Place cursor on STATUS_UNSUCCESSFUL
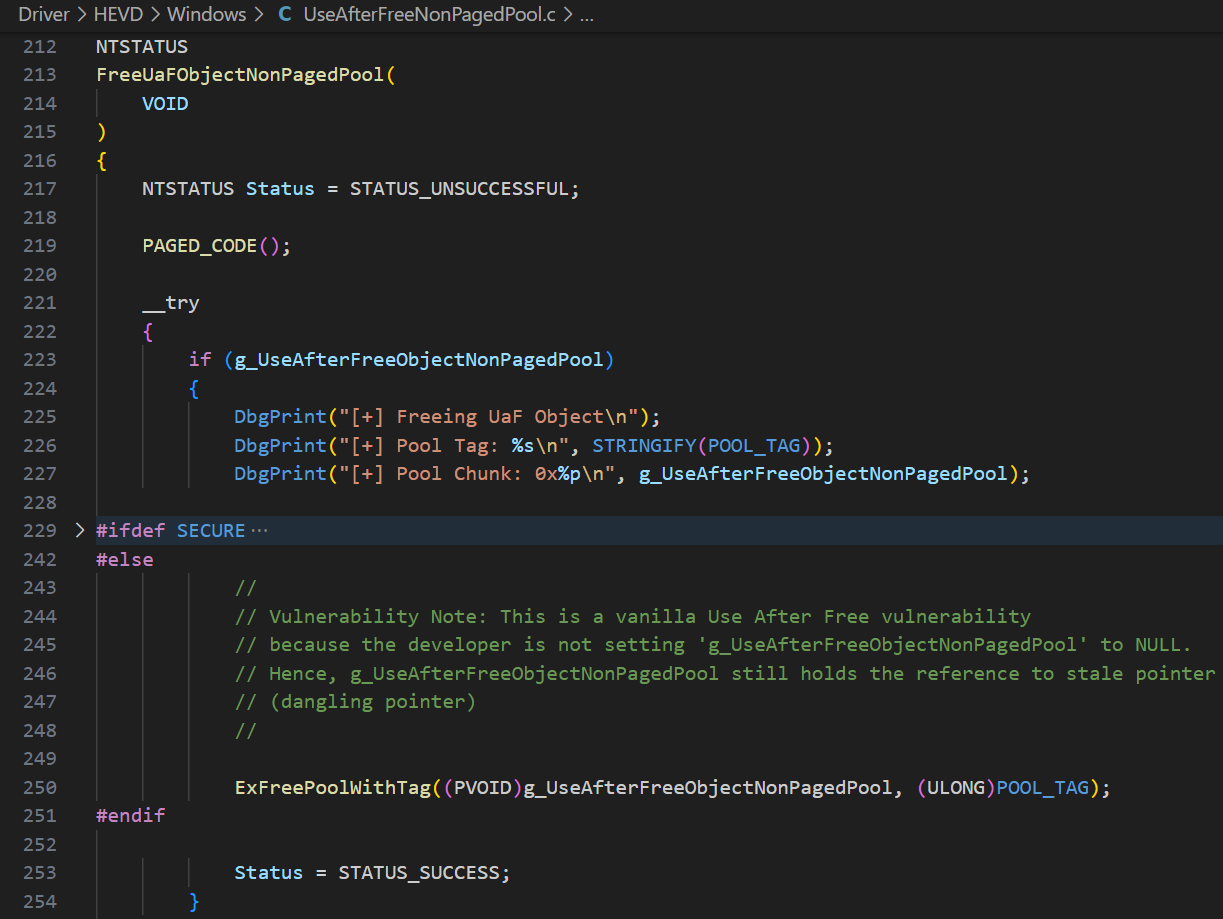1223x919 pixels. 459,189
